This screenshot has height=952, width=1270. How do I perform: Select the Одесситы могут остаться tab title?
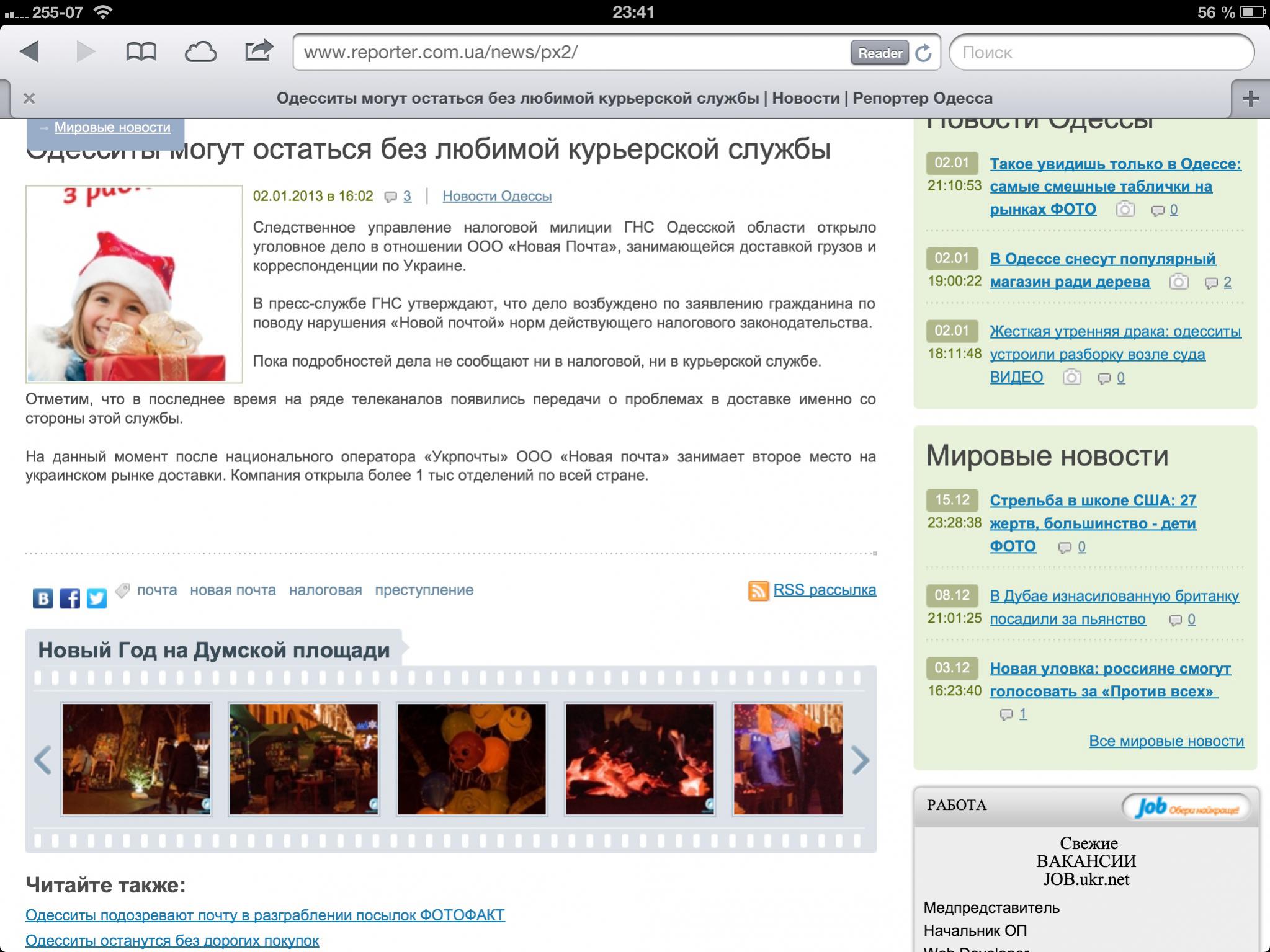click(633, 98)
